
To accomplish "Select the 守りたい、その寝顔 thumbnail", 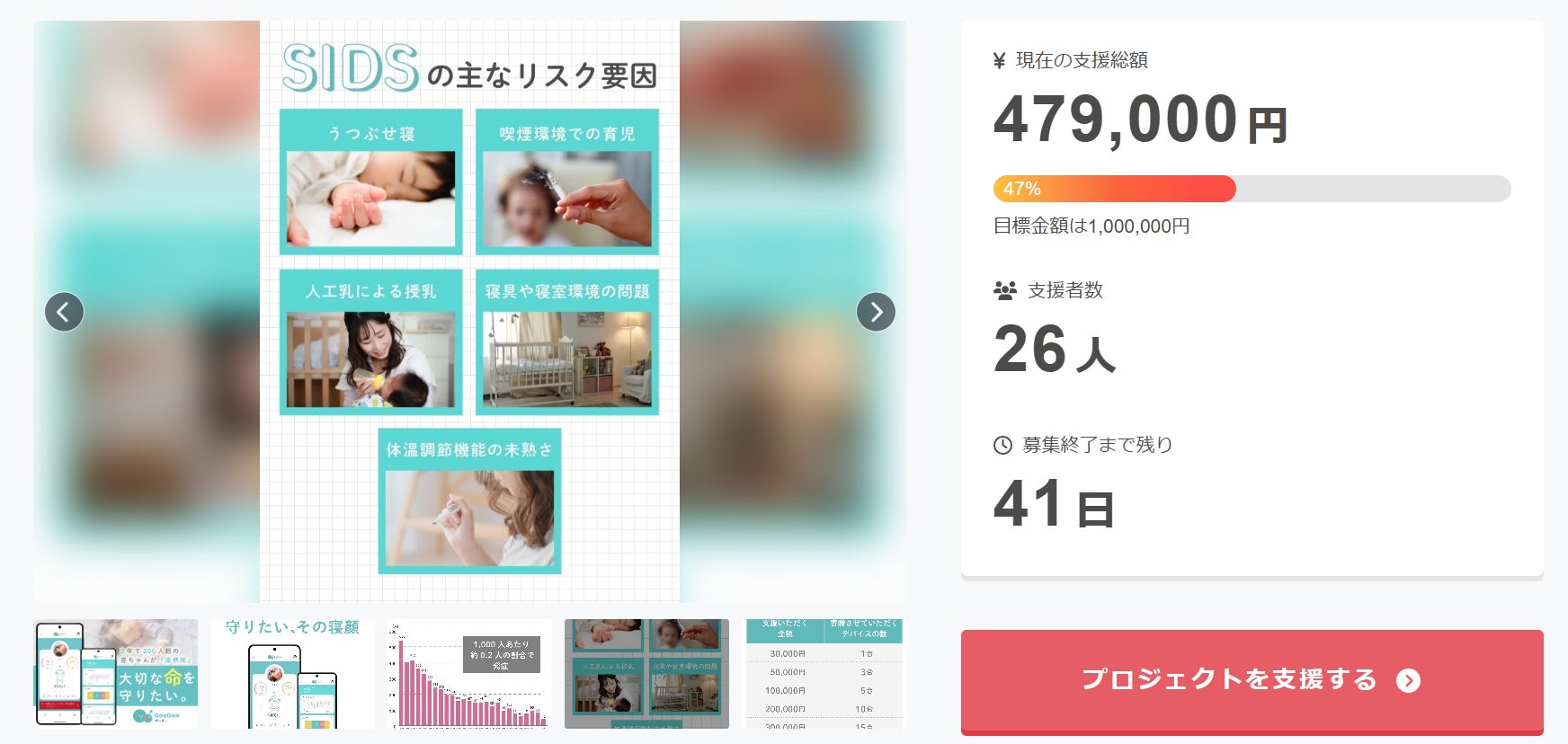I will click(292, 673).
